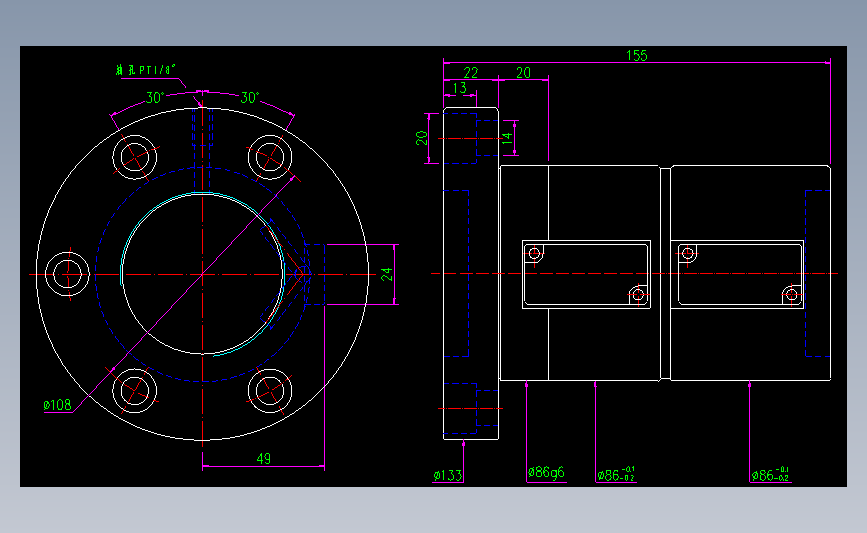867x533 pixels.
Task: Select the ø86g6 diameter label
Action: 546,472
